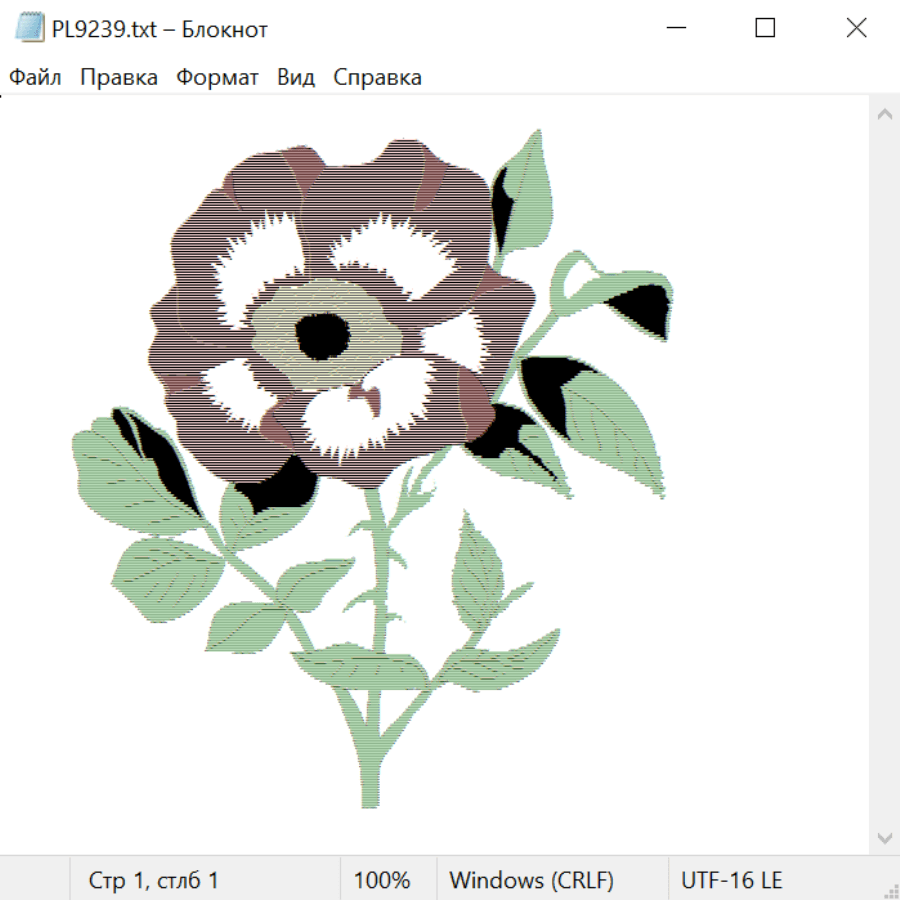Click the Windows (CRLF) line ending indicator
900x900 pixels.
(531, 881)
